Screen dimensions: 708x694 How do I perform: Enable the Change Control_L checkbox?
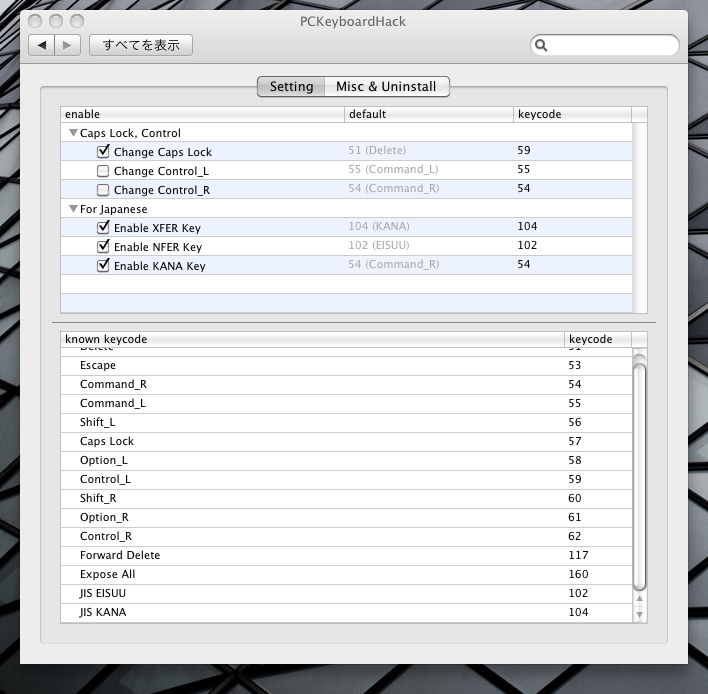[x=103, y=171]
